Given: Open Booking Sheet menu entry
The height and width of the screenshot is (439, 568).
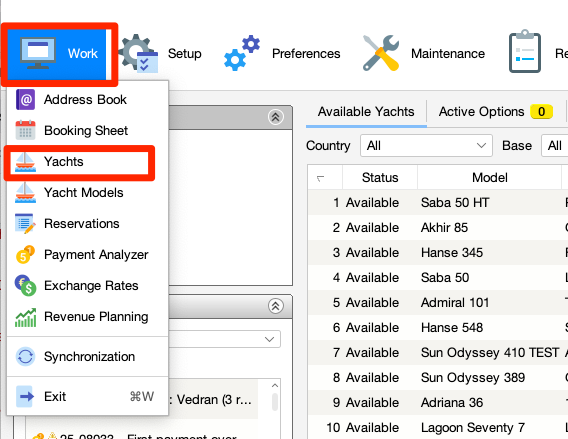Looking at the screenshot, I should point(88,130).
